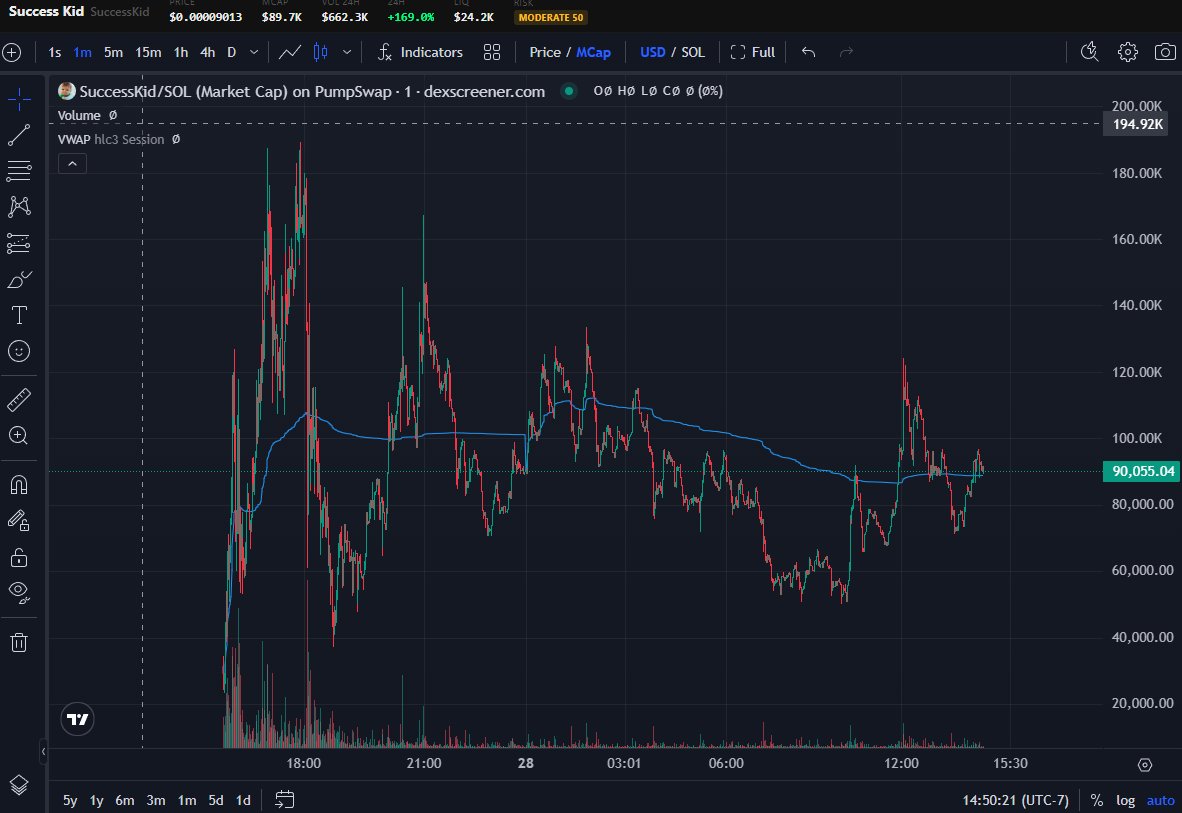
Task: Toggle log scale mode
Action: click(x=1125, y=800)
